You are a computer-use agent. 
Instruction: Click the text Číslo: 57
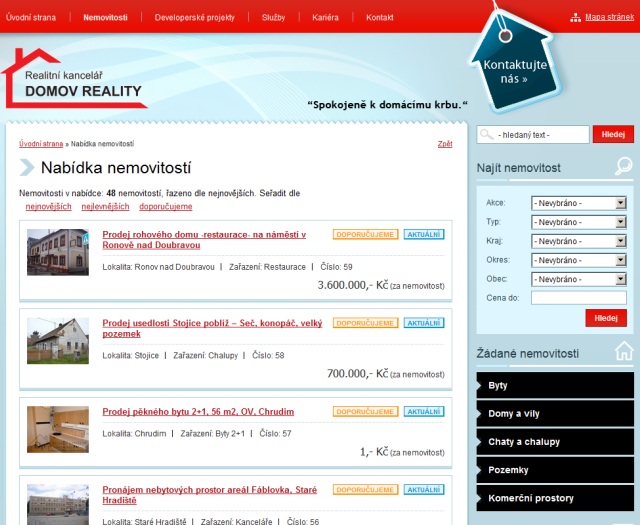(276, 434)
